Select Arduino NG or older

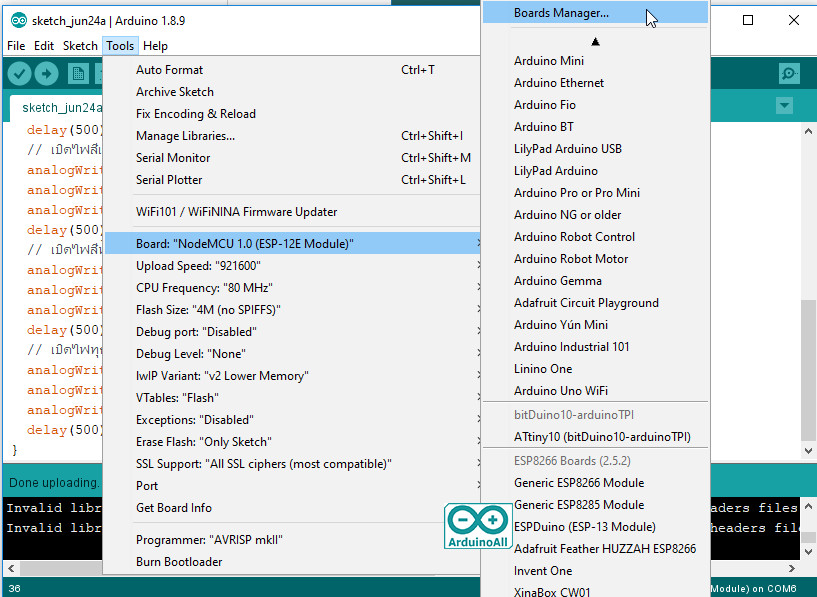tap(595, 215)
